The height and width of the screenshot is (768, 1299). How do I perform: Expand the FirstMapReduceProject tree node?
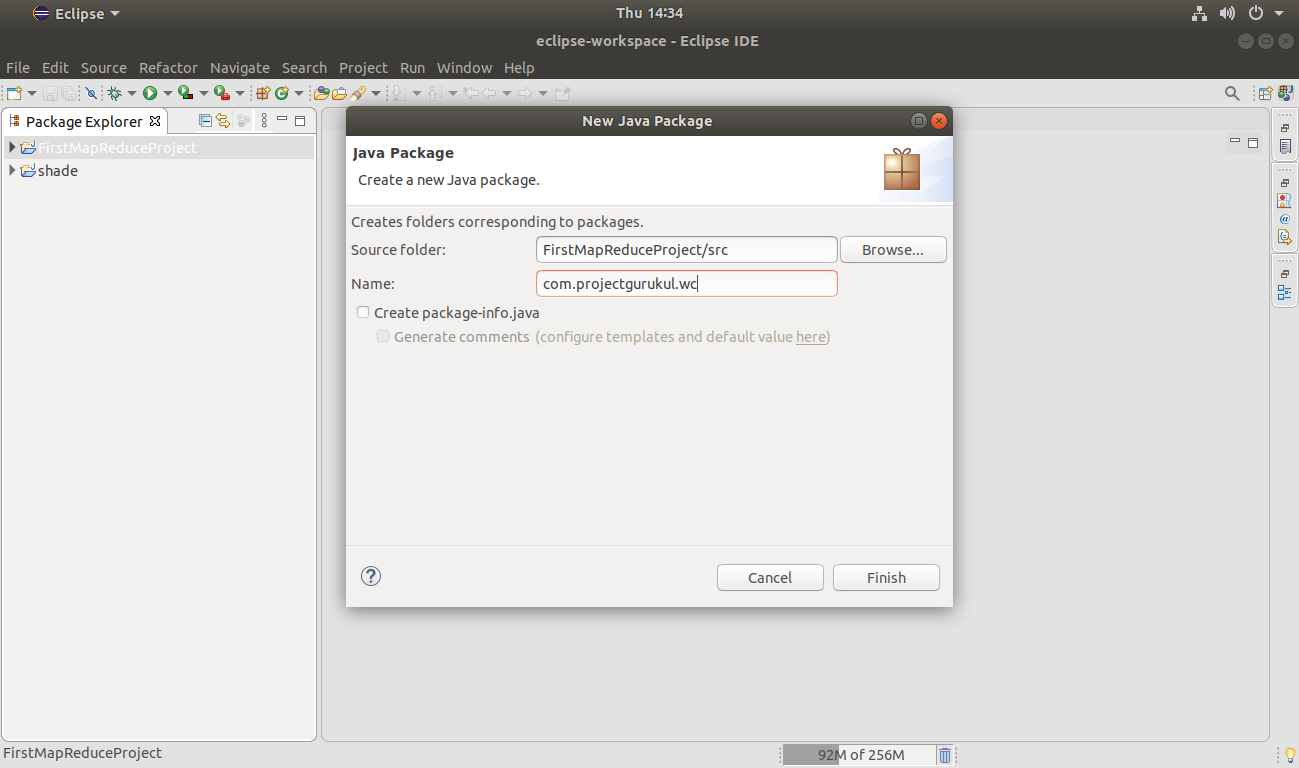point(12,147)
